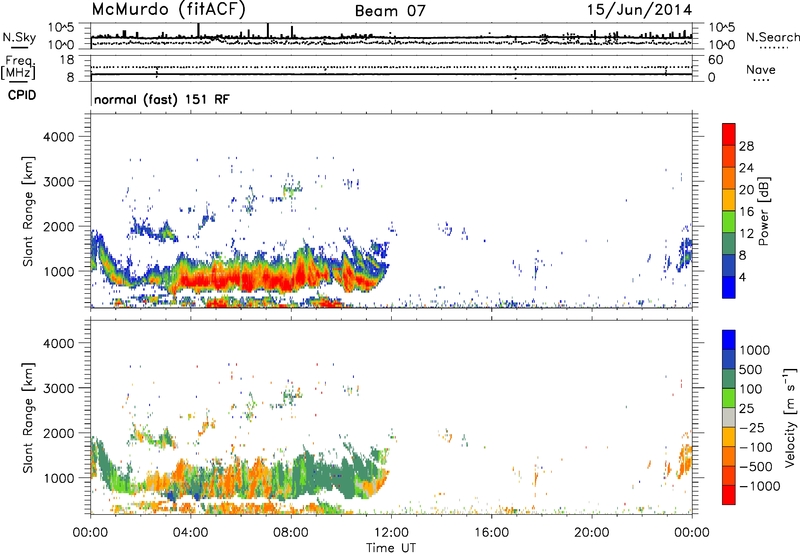Click the "12" value on the power colorbar
This screenshot has height=554, width=800.
746,234
